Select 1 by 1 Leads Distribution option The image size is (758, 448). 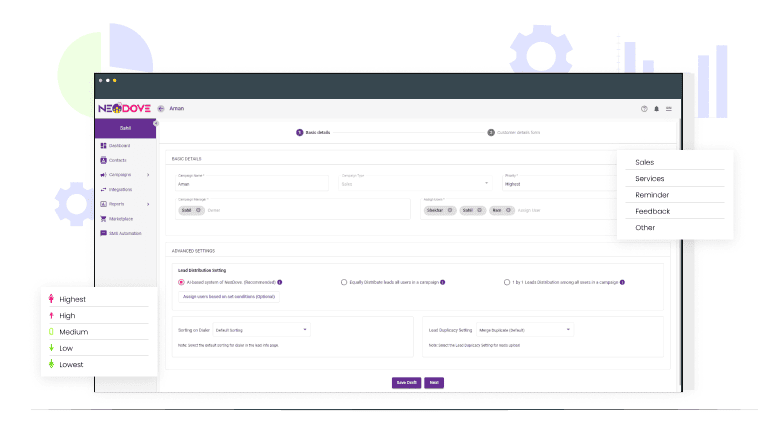pyautogui.click(x=507, y=282)
